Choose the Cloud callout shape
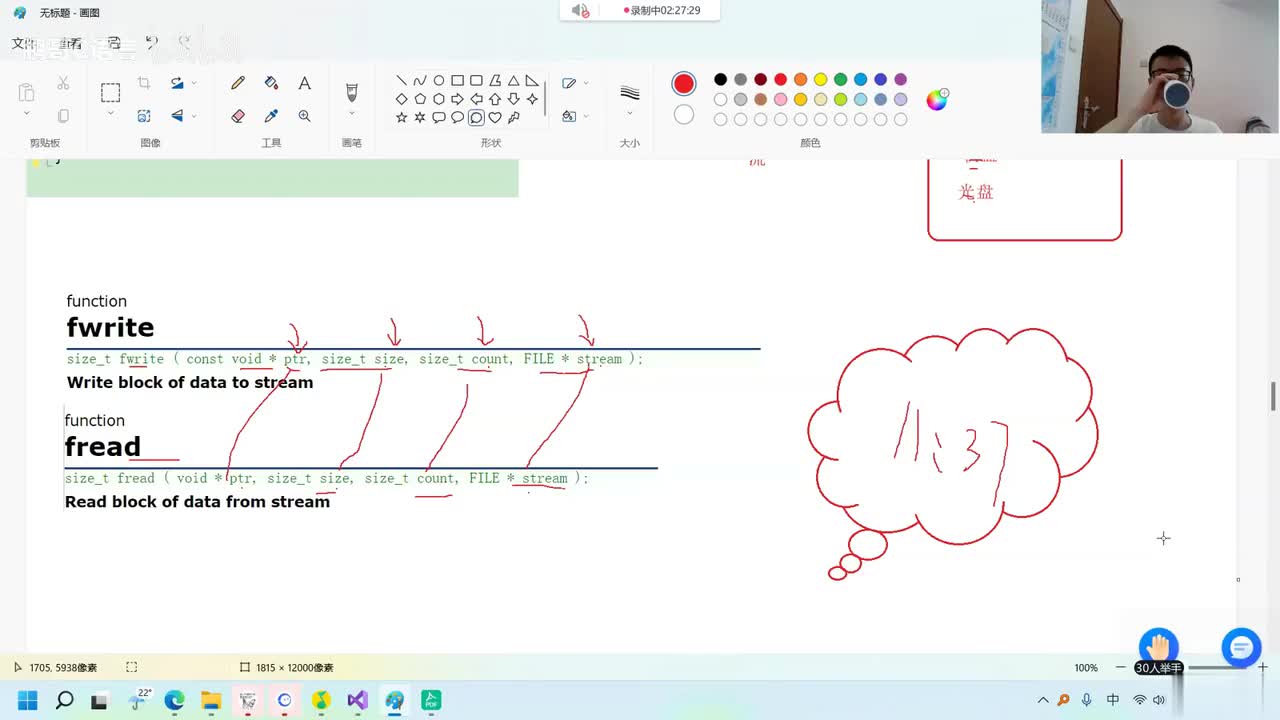Image resolution: width=1280 pixels, height=720 pixels. pos(476,118)
